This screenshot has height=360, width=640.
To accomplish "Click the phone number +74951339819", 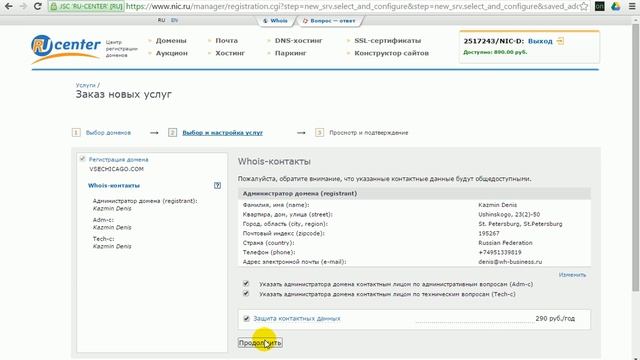I will click(500, 252).
